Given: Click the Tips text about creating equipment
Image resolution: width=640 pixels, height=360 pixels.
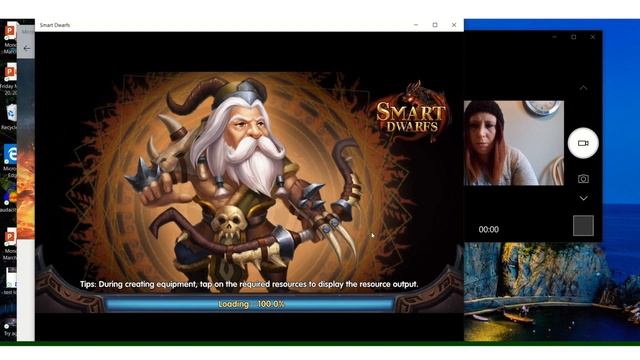Looking at the screenshot, I should click(x=249, y=284).
